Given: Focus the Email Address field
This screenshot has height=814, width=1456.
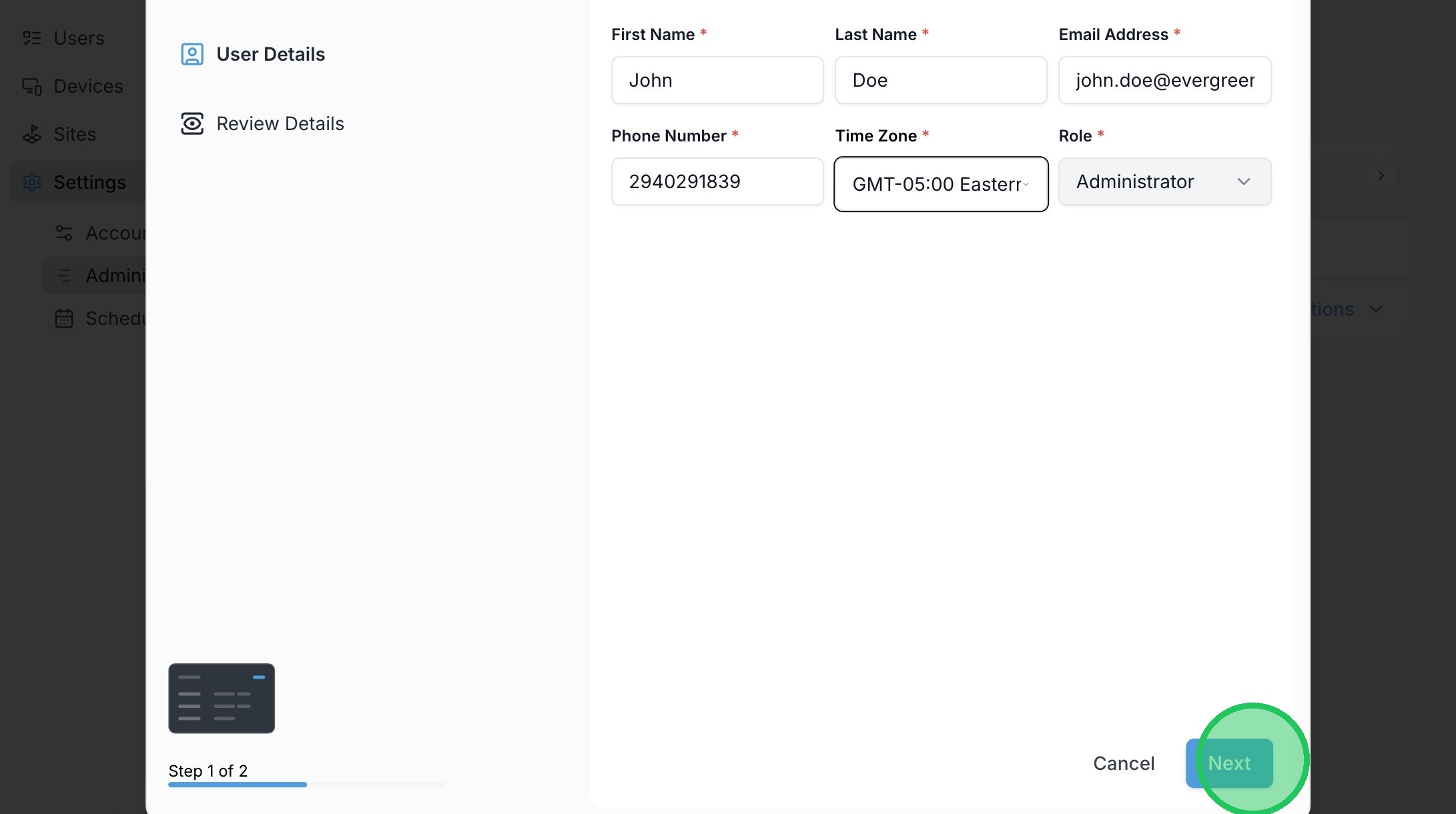Looking at the screenshot, I should tap(1164, 80).
